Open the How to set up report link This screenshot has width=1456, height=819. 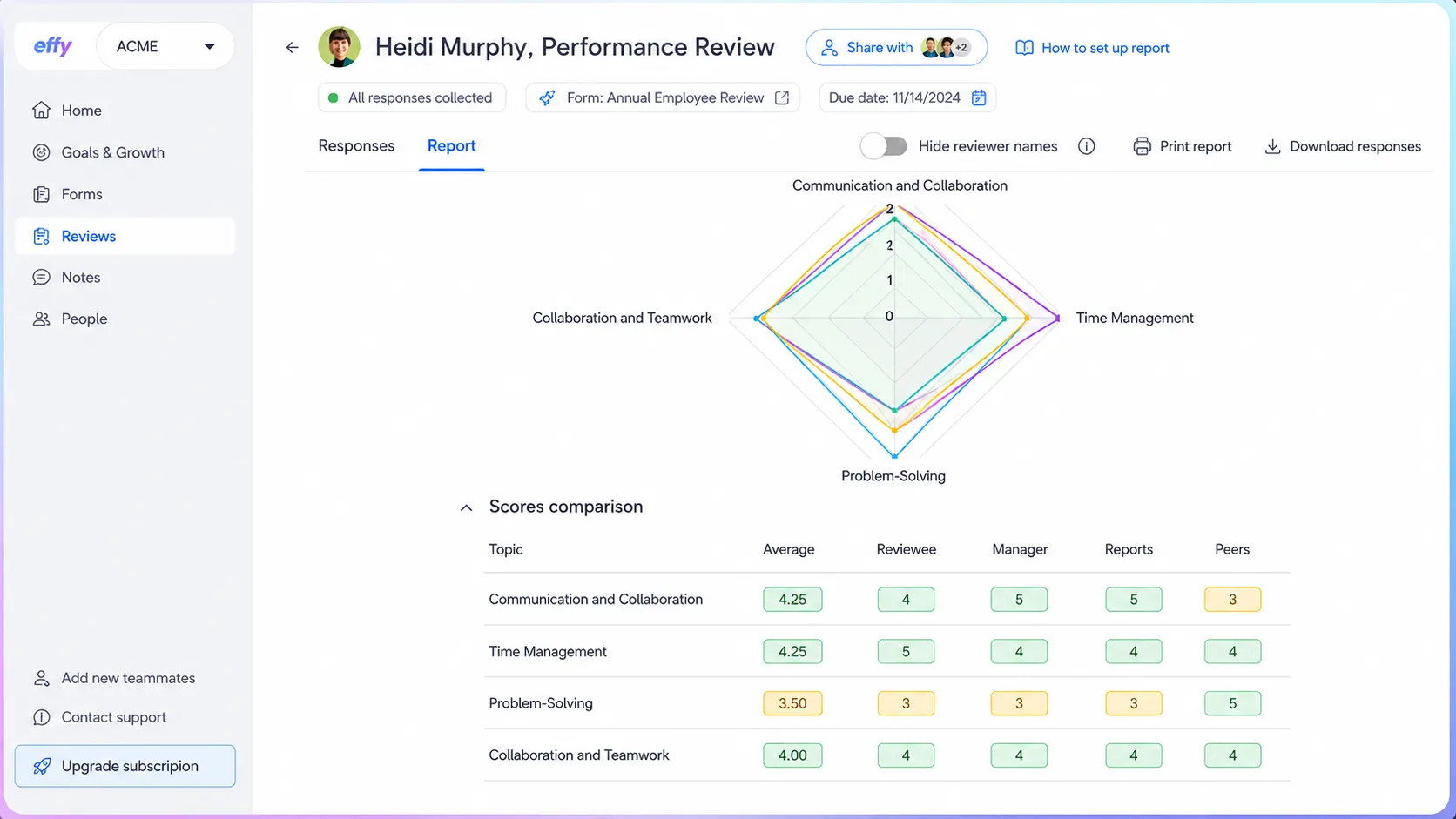pos(1092,48)
